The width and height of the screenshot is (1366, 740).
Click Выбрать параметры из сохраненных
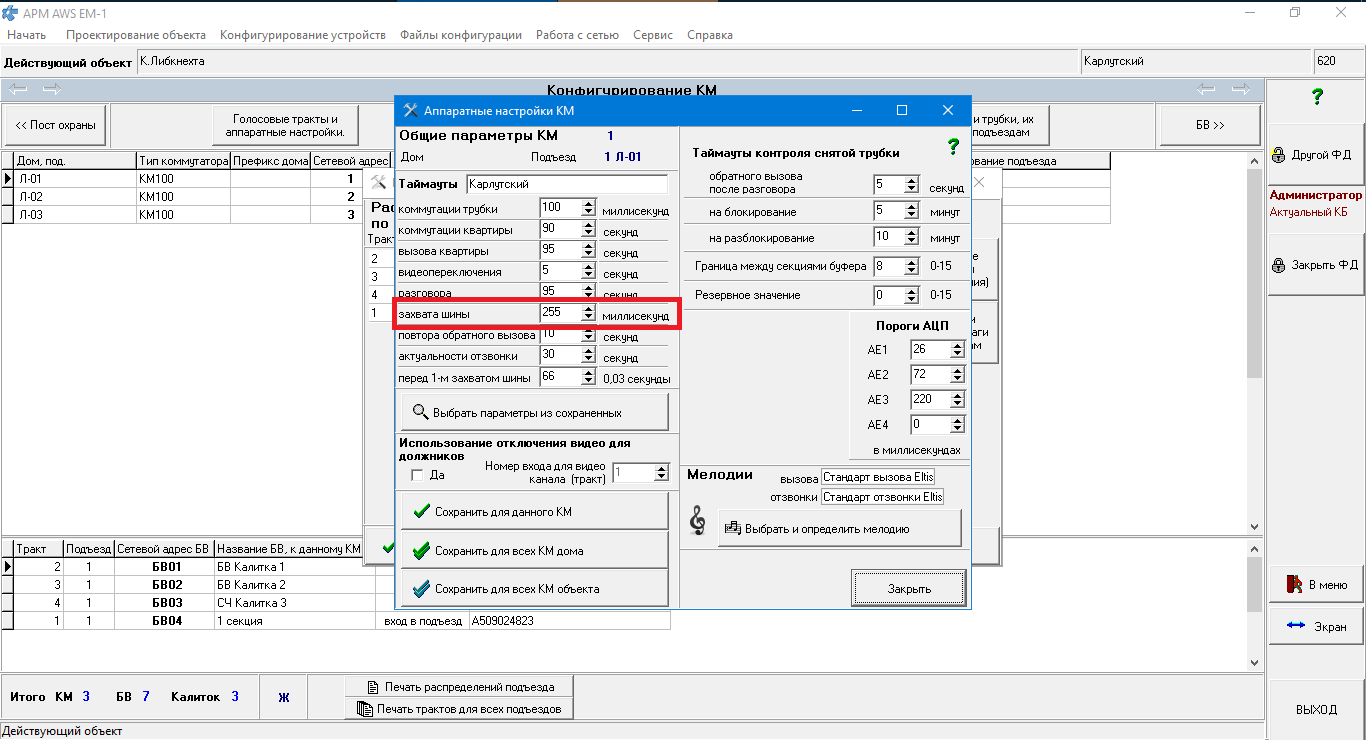pos(534,412)
